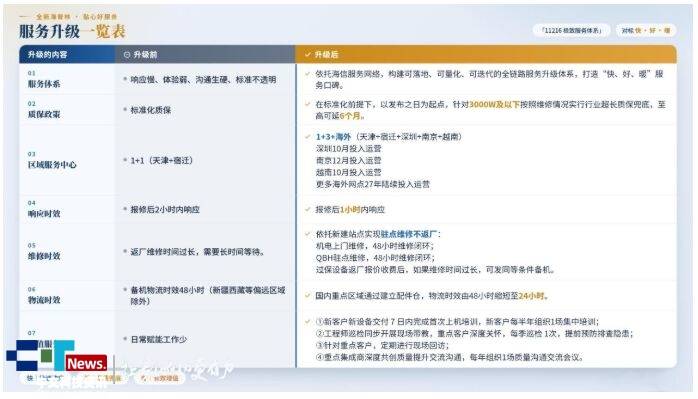Image resolution: width=698 pixels, height=399 pixels.
Task: Click the checkmark icon before 依托新建站点实现
Action: coord(308,233)
